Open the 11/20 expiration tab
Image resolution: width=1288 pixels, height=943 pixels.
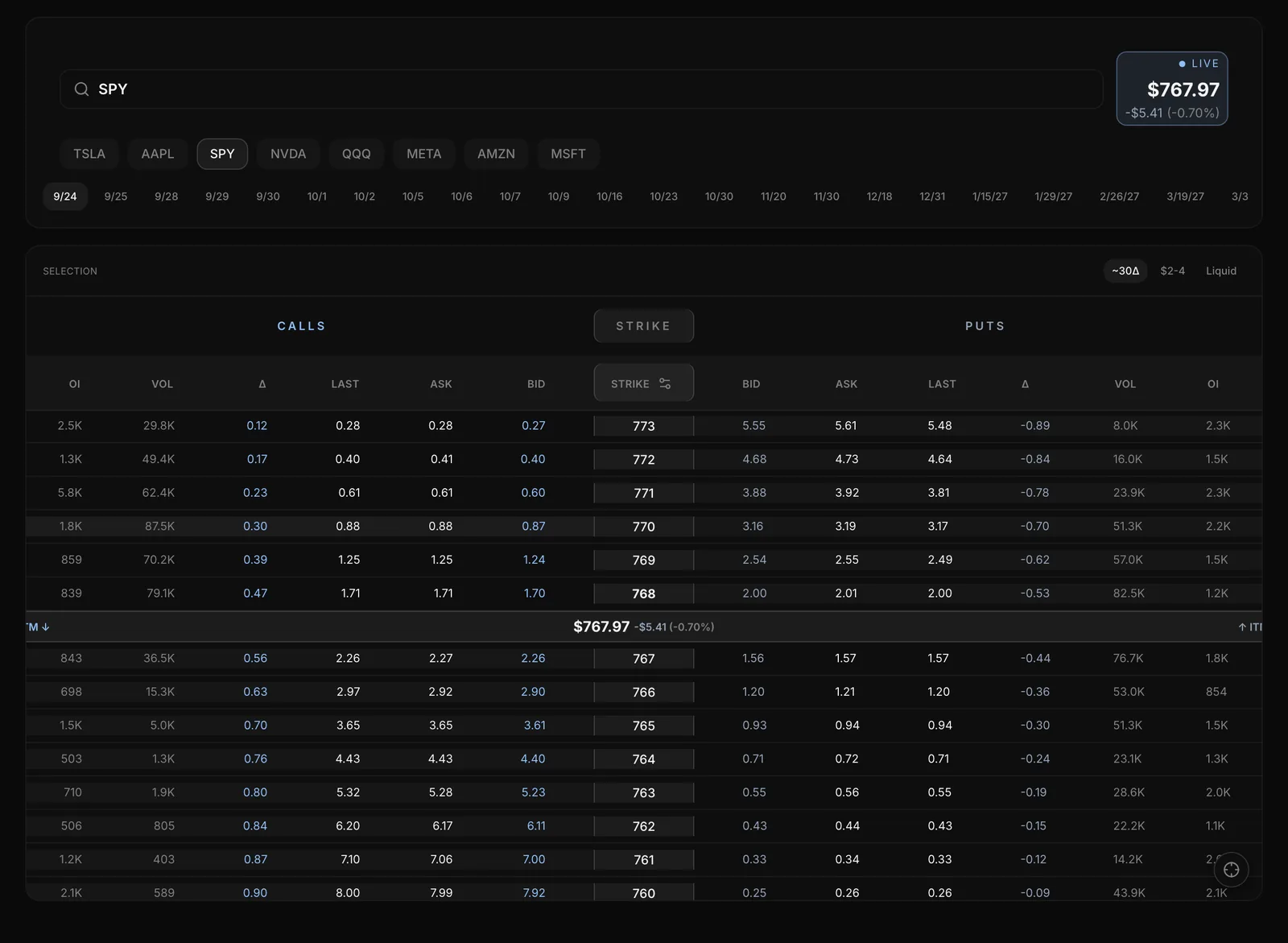pos(774,196)
